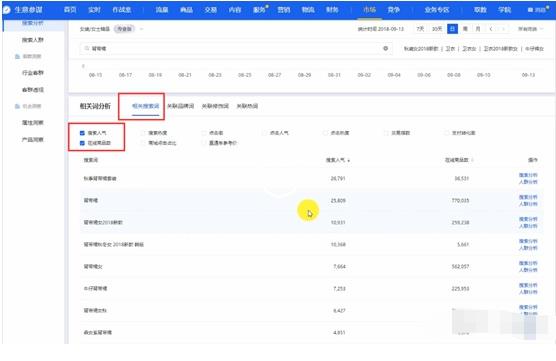This screenshot has height=361, width=556.
Task: Switch to 关联热词 tab
Action: click(x=247, y=106)
